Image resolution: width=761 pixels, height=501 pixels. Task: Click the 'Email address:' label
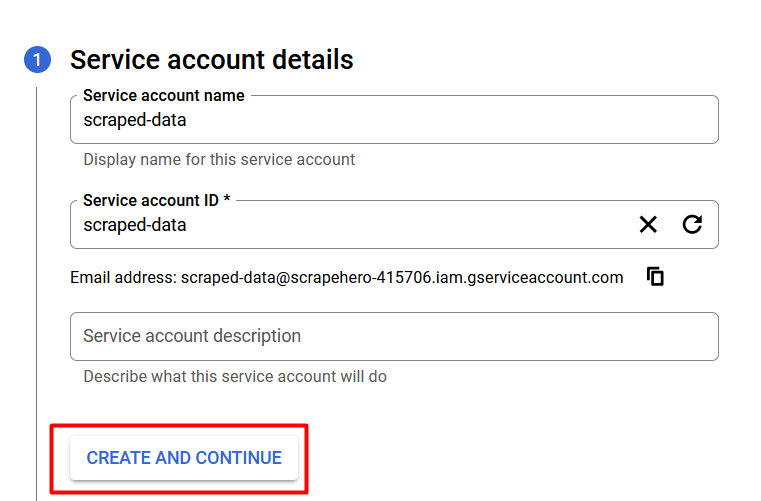pos(123,278)
